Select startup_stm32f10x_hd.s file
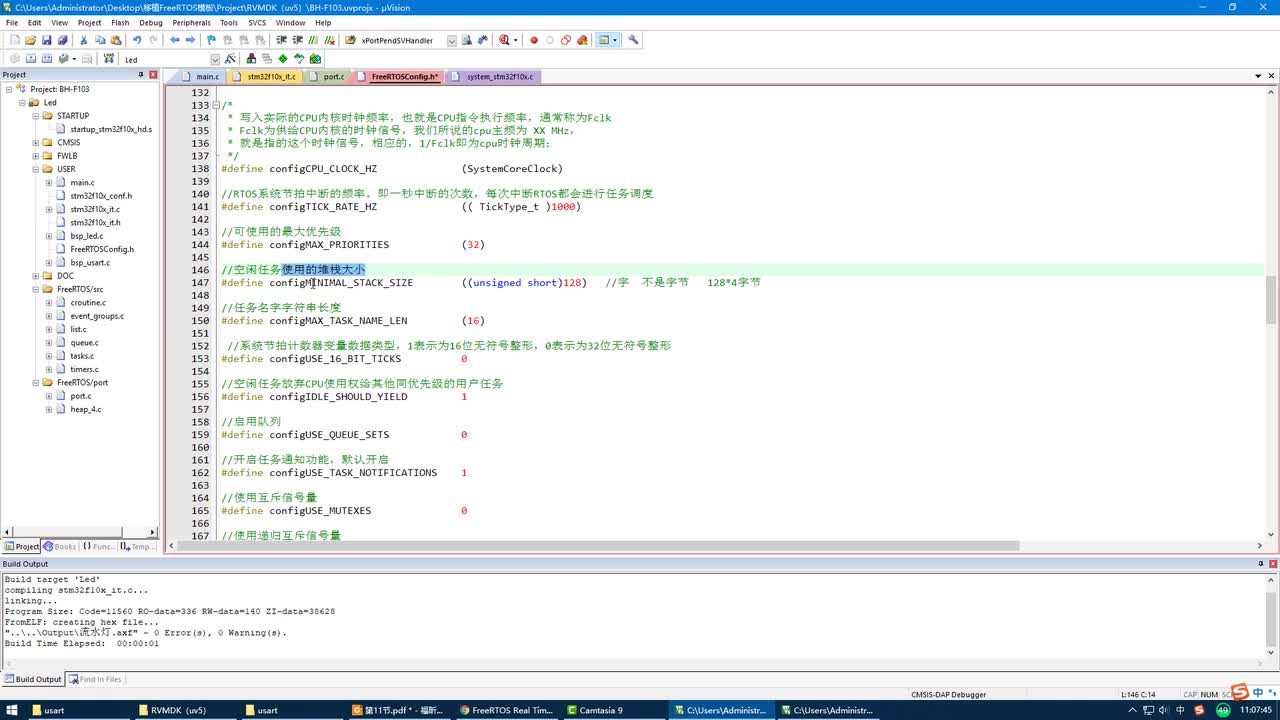This screenshot has width=1280, height=720. click(111, 129)
